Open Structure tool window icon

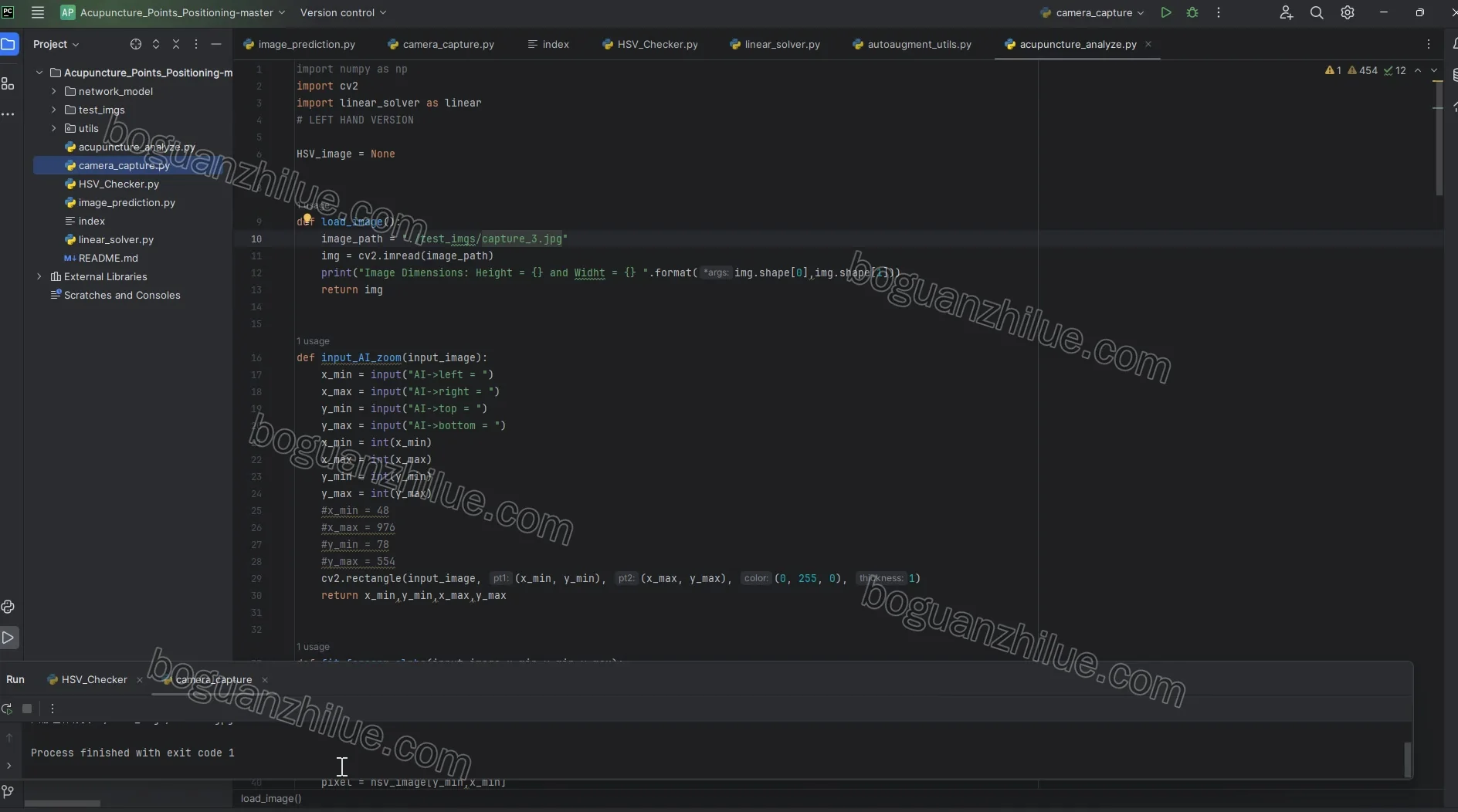point(8,83)
